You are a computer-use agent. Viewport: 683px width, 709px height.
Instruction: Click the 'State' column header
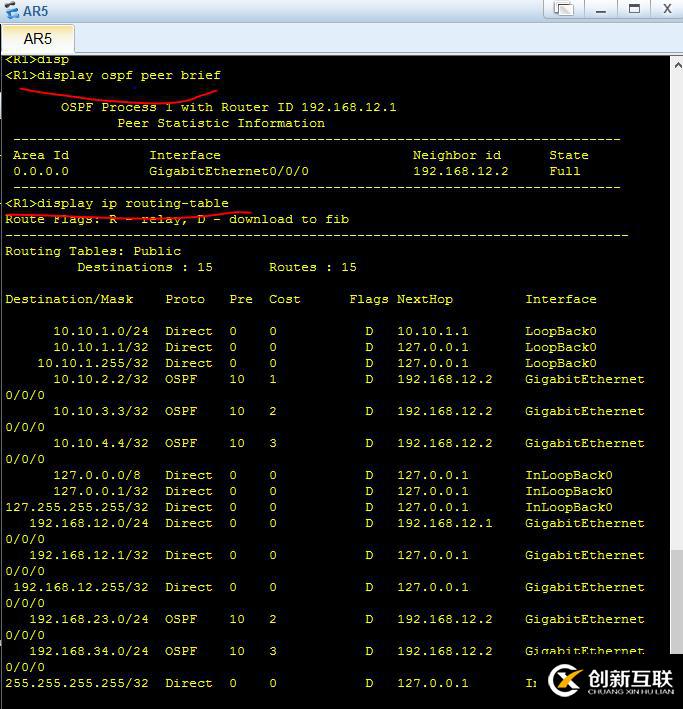click(x=569, y=155)
